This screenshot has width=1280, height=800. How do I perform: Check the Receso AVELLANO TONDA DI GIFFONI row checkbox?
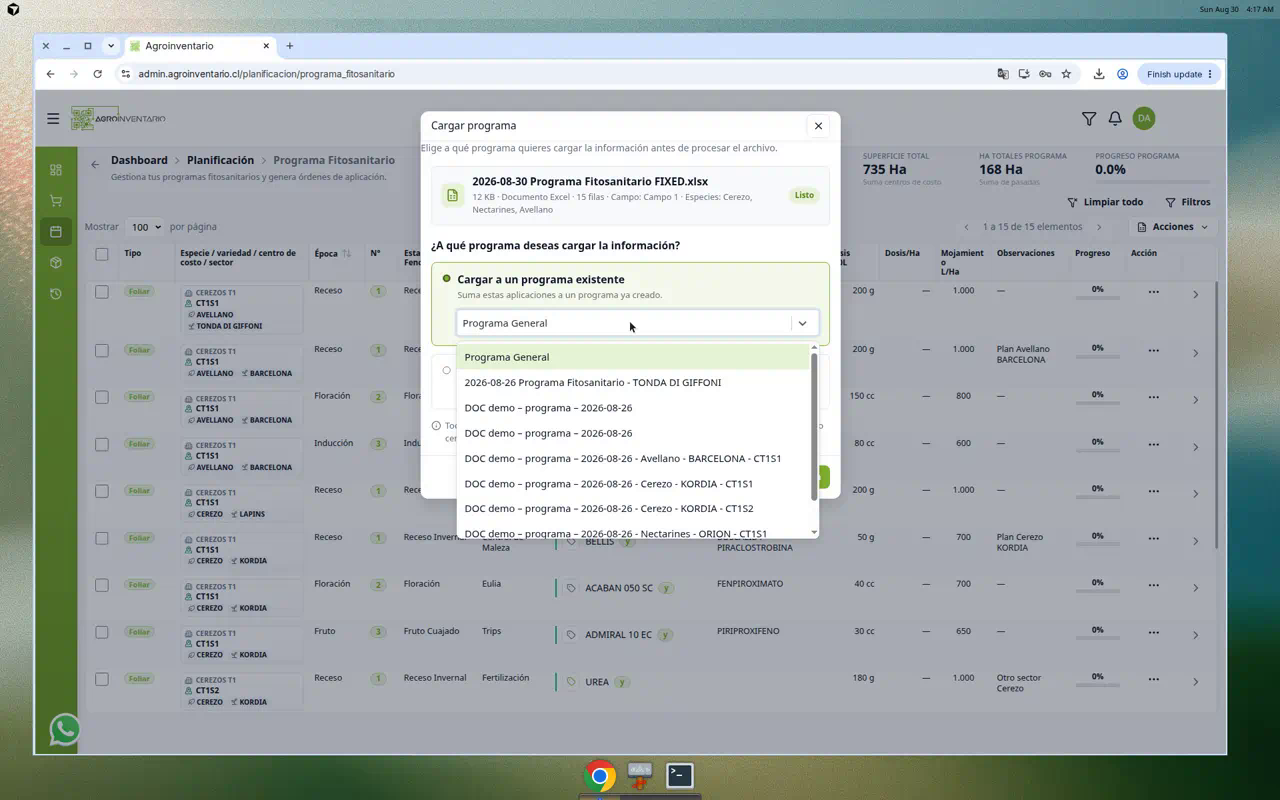coord(102,292)
